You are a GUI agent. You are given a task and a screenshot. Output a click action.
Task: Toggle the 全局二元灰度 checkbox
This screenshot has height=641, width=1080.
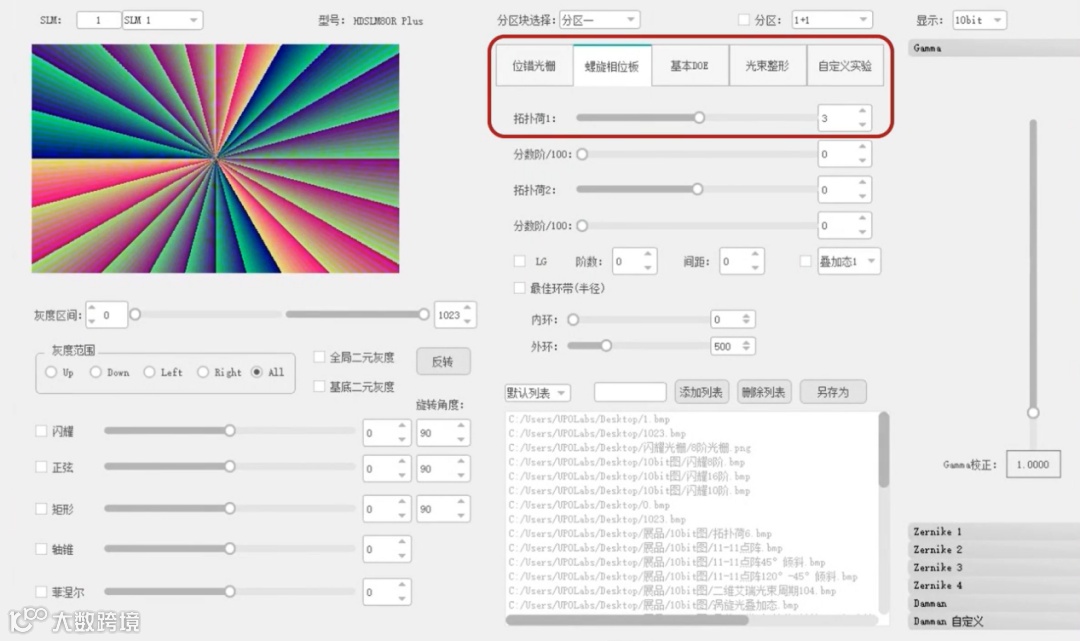coord(319,357)
